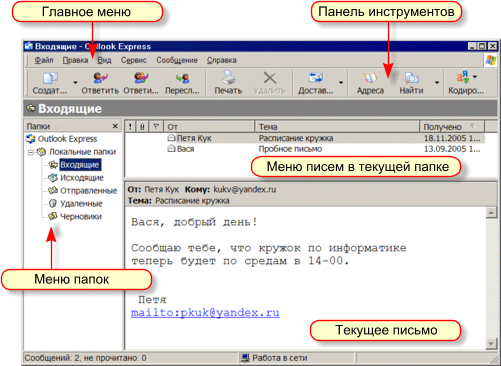Click the Windows logo in menu bar corner
The width and height of the screenshot is (501, 366).
click(490, 61)
